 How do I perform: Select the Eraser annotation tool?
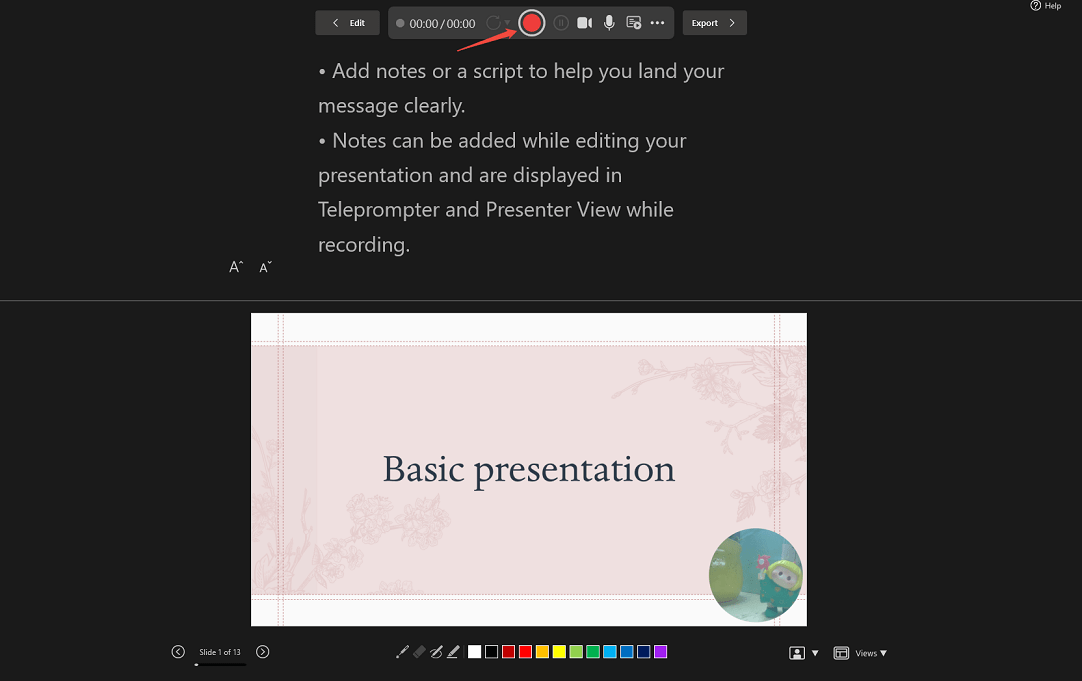419,651
